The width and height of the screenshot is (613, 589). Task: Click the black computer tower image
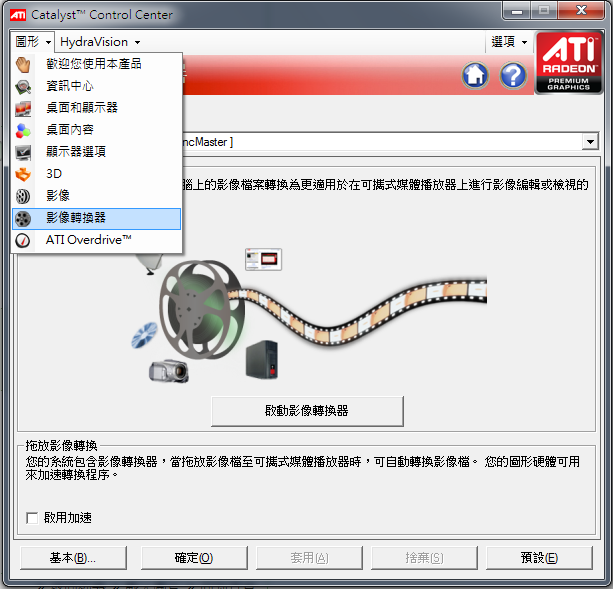tap(262, 359)
